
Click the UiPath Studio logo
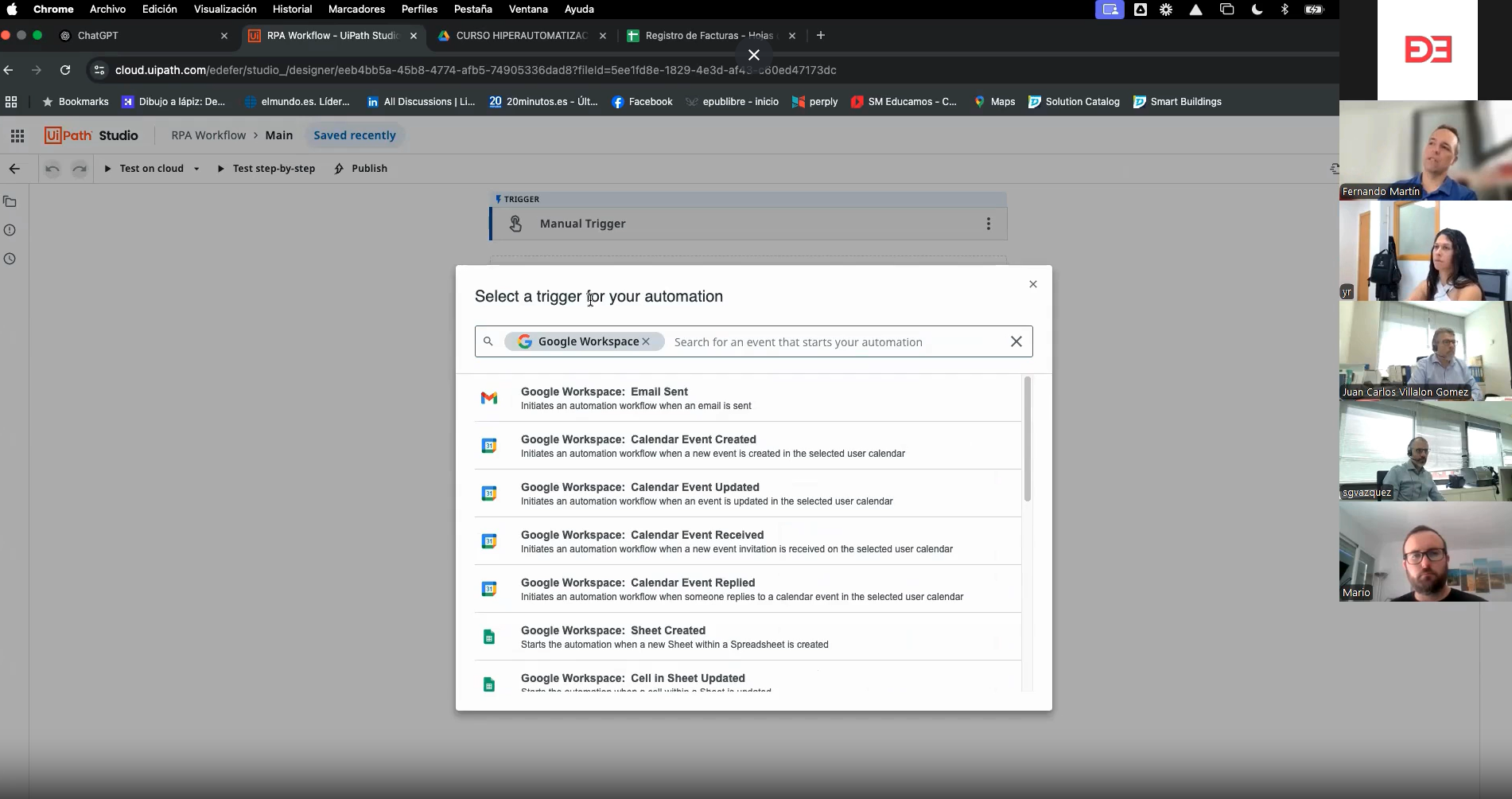[91, 135]
